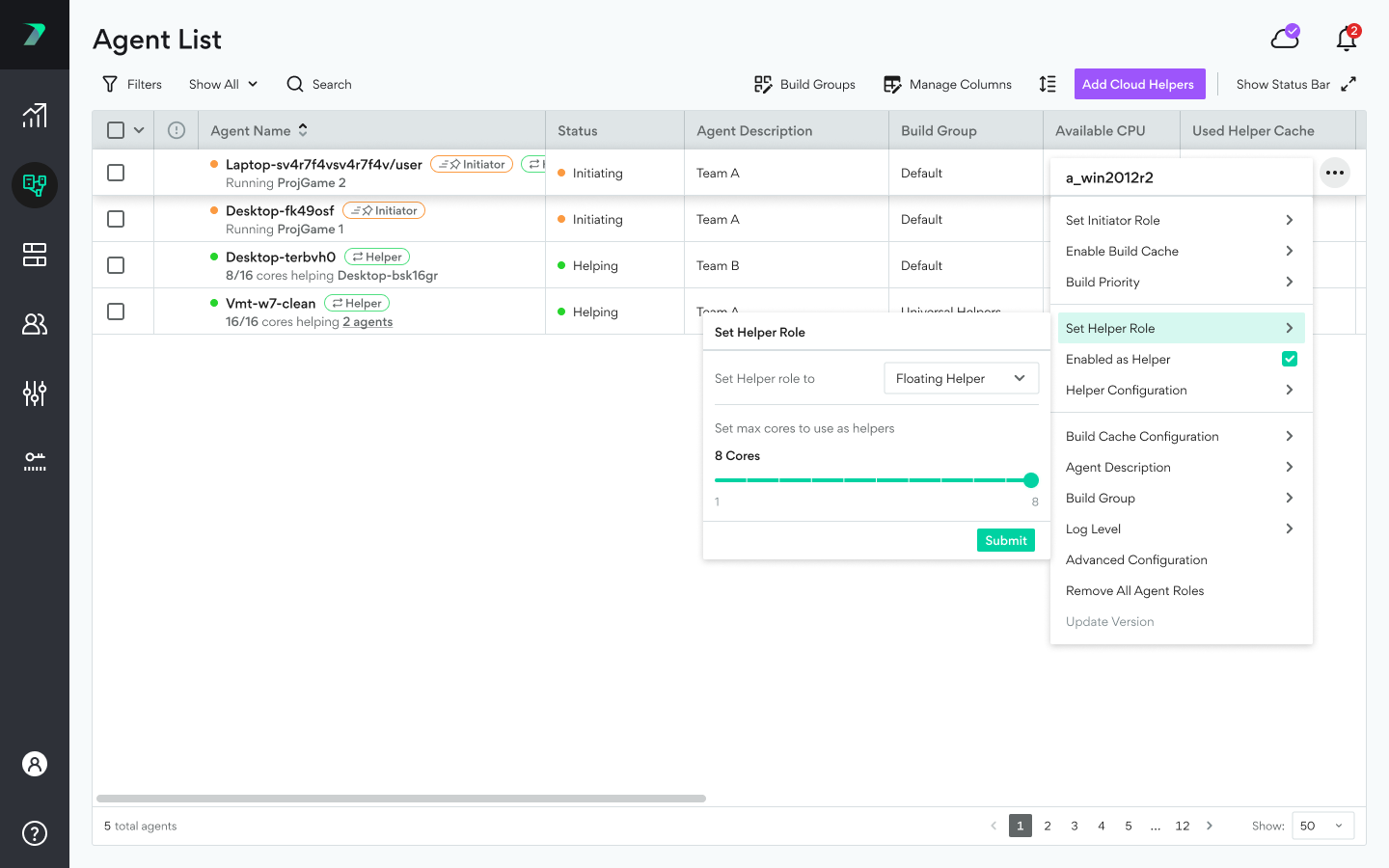Open the Floating Helper role dropdown
The image size is (1389, 868).
click(961, 378)
